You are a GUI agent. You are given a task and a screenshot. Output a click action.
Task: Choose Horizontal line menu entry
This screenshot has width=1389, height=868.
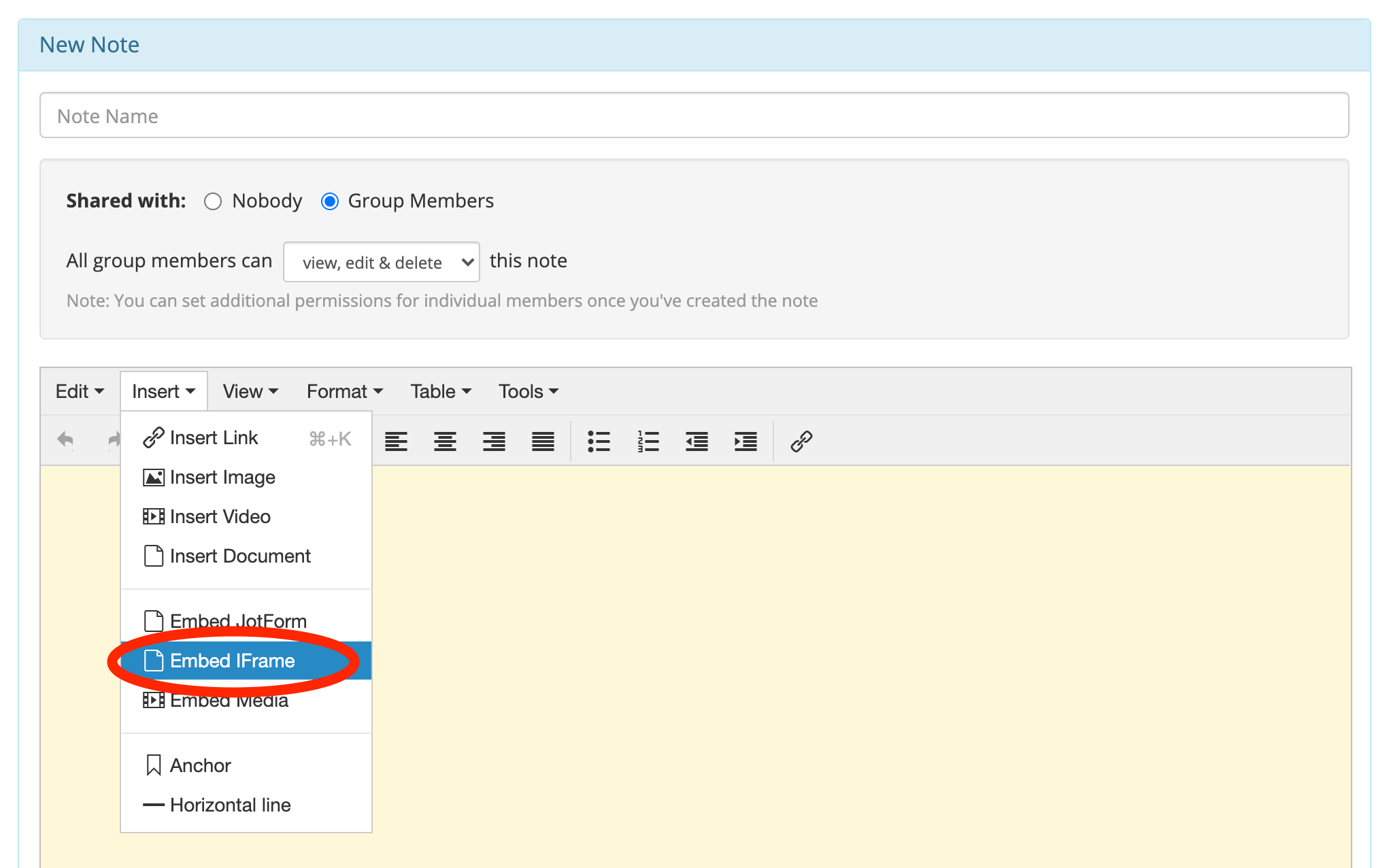pyautogui.click(x=230, y=805)
